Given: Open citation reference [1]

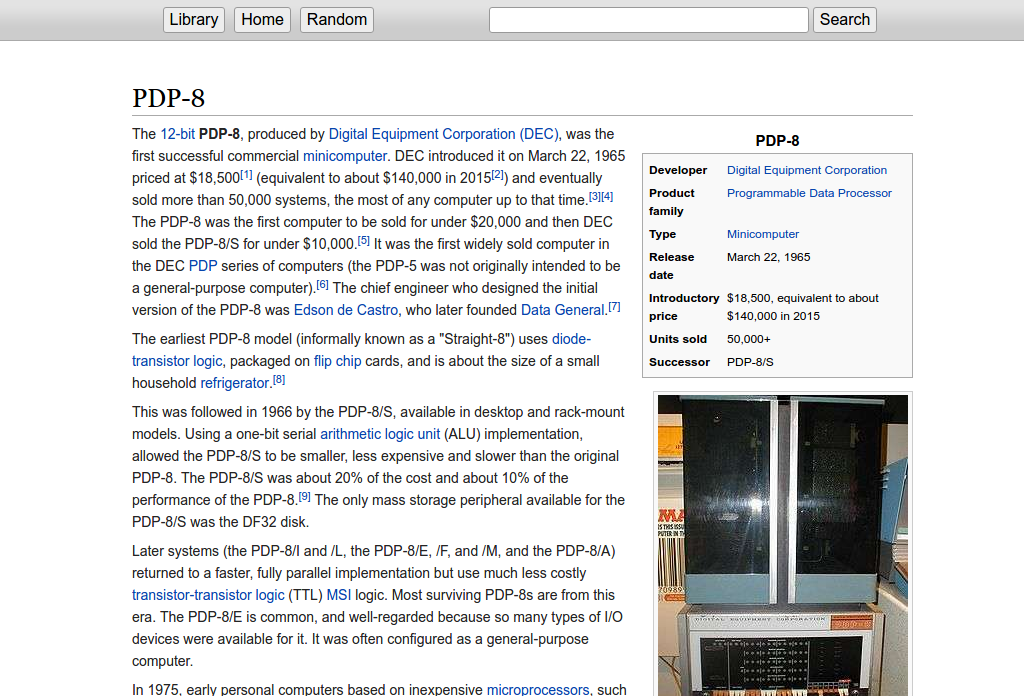Looking at the screenshot, I should pyautogui.click(x=246, y=175).
